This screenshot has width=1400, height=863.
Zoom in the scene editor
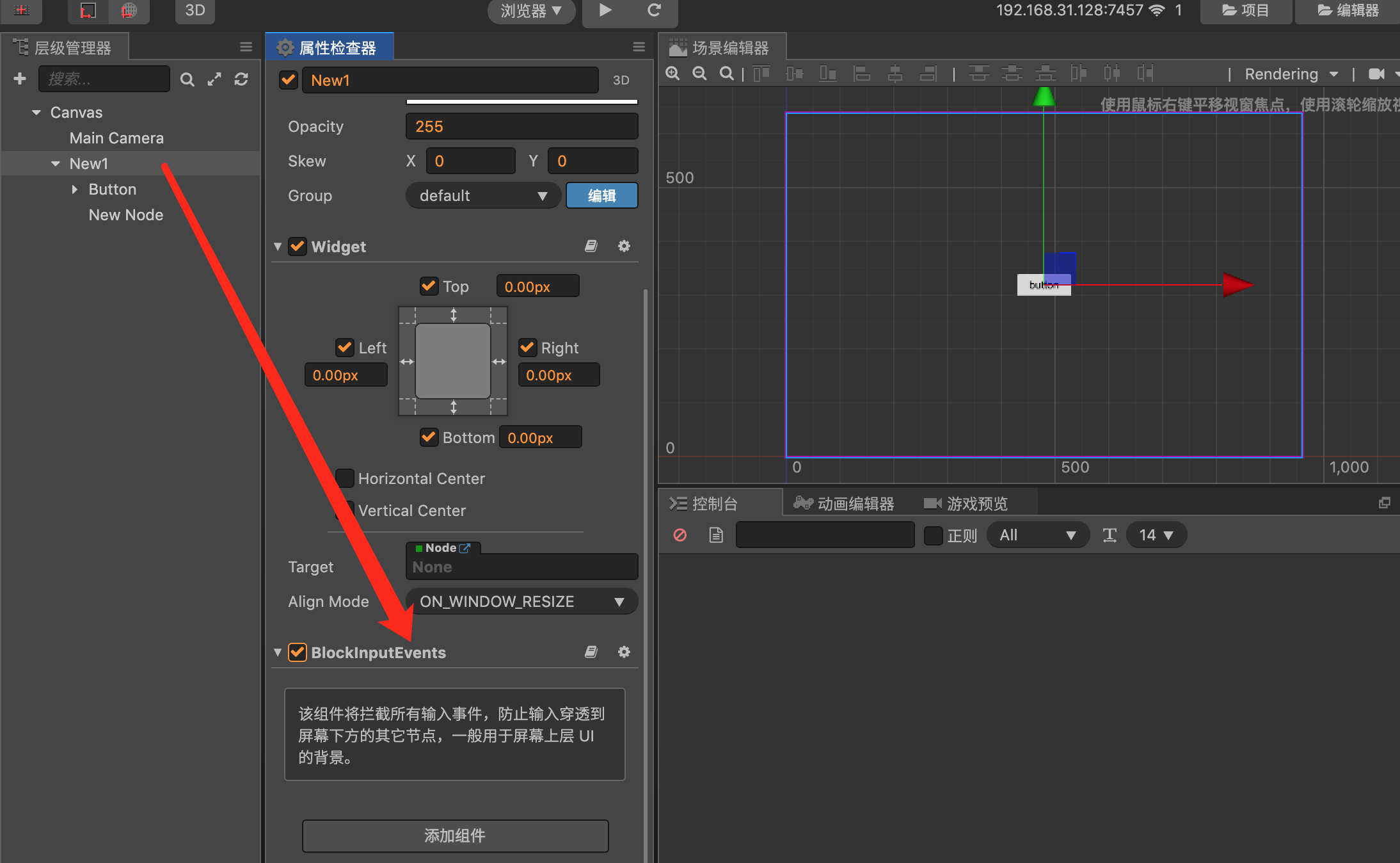[672, 74]
